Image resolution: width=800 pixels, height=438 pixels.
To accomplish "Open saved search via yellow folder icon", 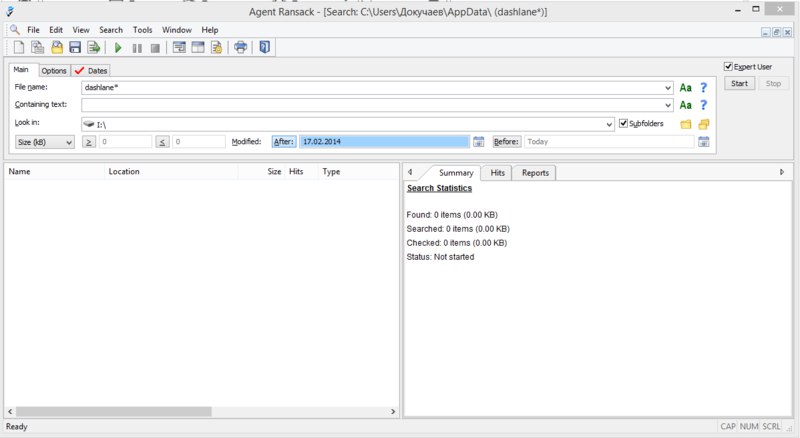I will 57,47.
